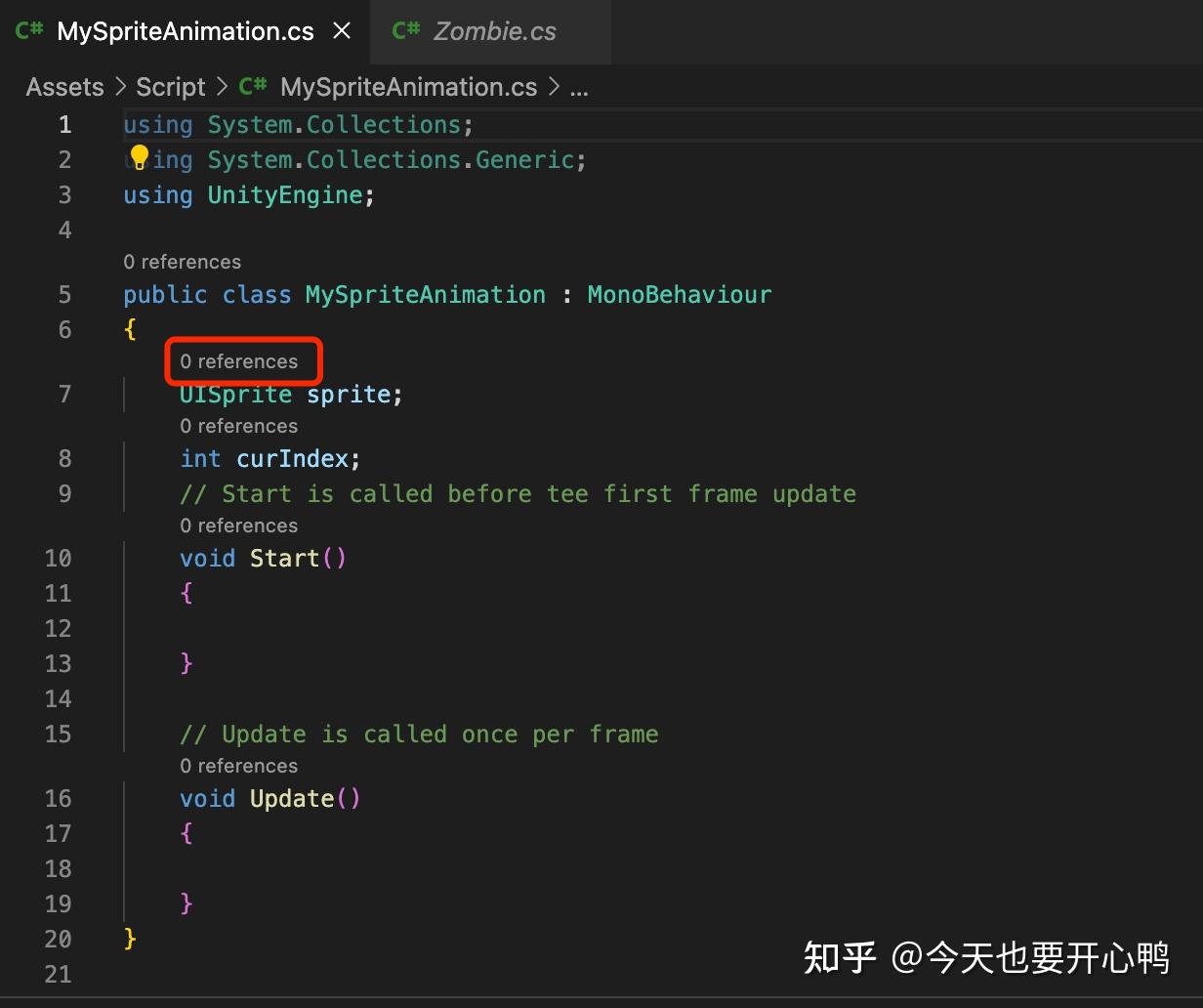Click 'System.Collections.Generic' on line 2

[x=391, y=160]
